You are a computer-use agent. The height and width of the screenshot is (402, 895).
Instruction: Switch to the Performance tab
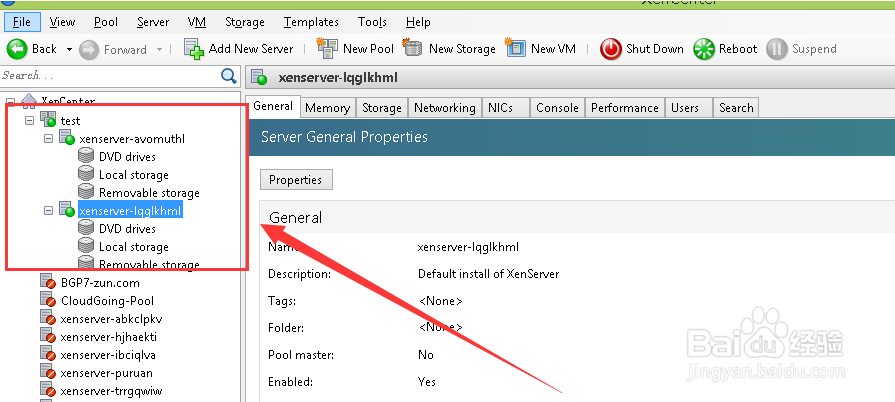[624, 108]
